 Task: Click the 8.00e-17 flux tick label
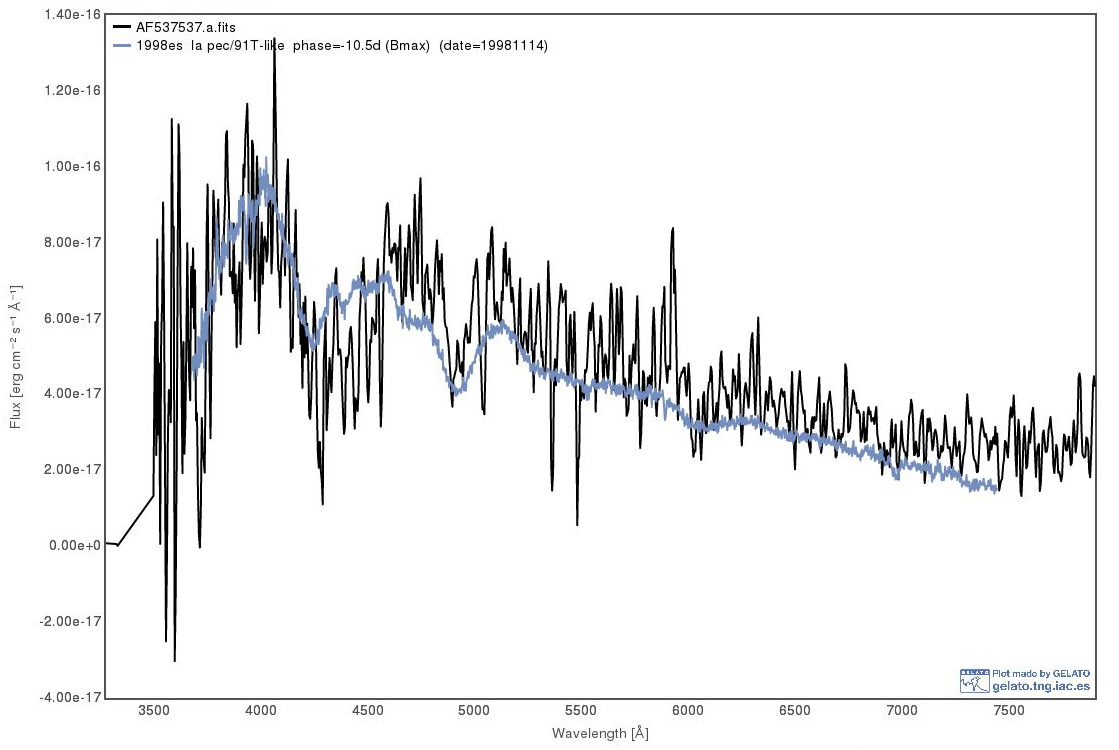point(73,242)
